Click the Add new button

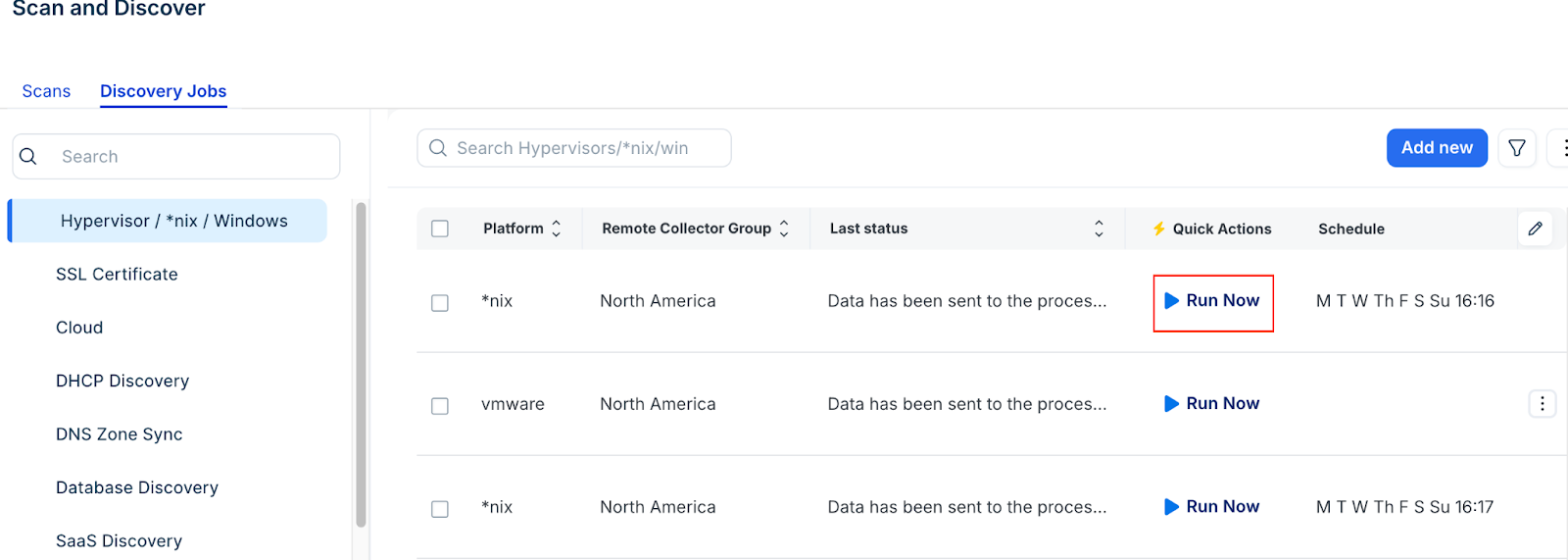click(x=1436, y=148)
